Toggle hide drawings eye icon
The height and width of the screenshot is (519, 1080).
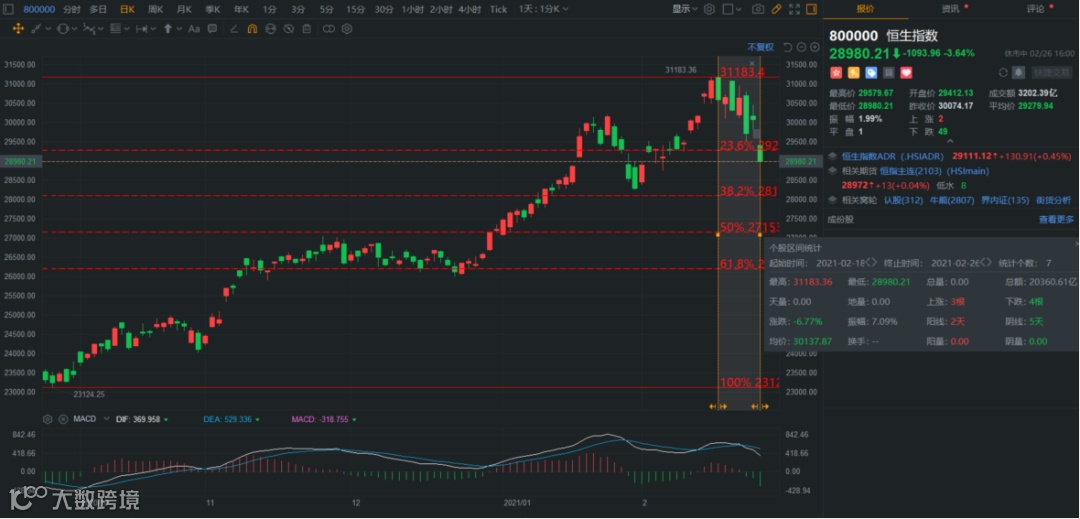pyautogui.click(x=288, y=29)
